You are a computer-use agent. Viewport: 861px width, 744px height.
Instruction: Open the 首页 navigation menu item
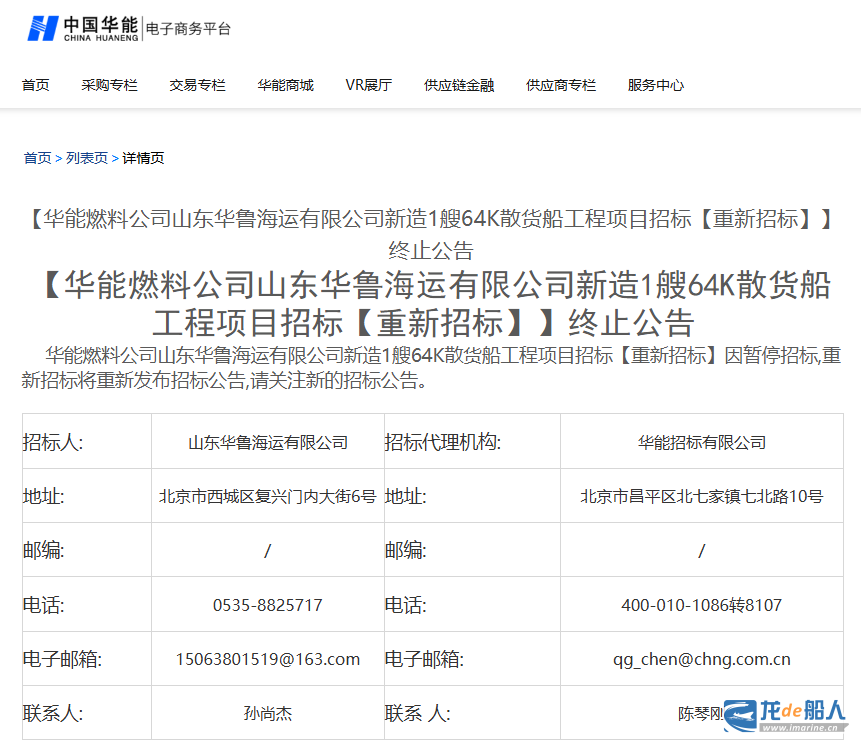(36, 85)
